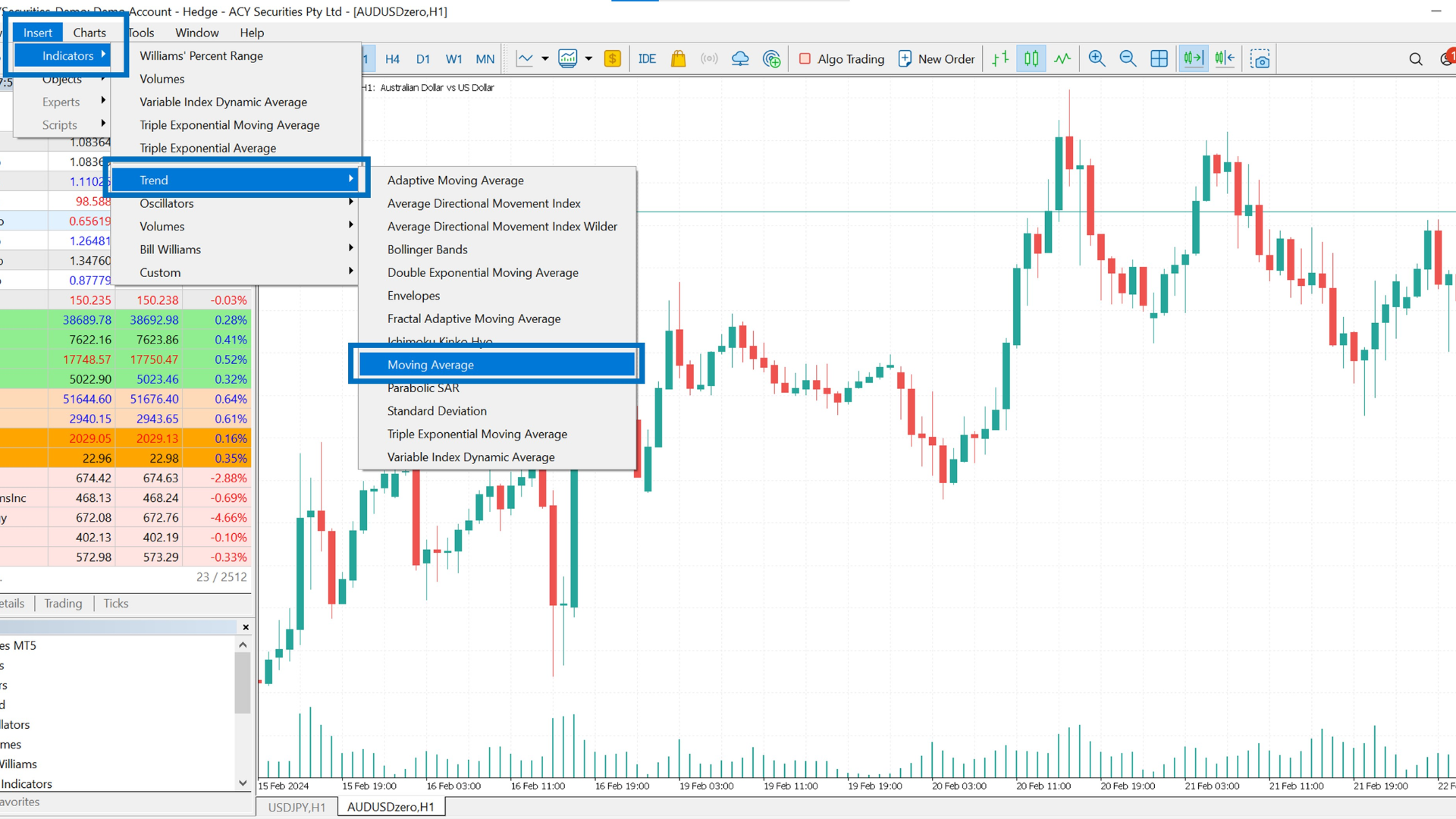The height and width of the screenshot is (819, 1456).
Task: Zoom out on the chart
Action: [x=1128, y=59]
